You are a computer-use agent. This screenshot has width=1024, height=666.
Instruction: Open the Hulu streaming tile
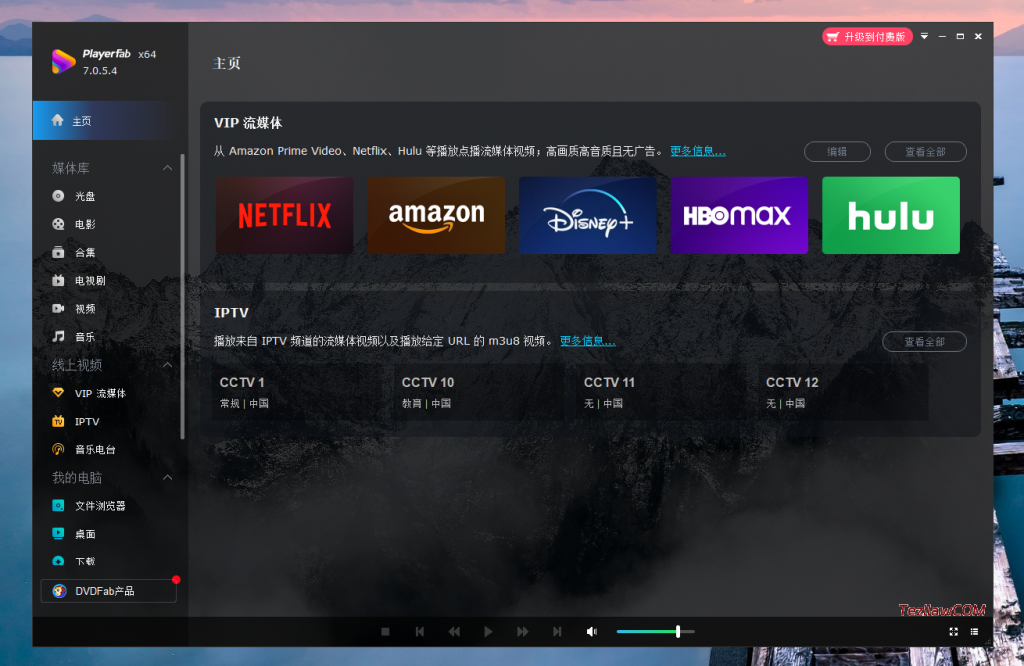tap(891, 215)
